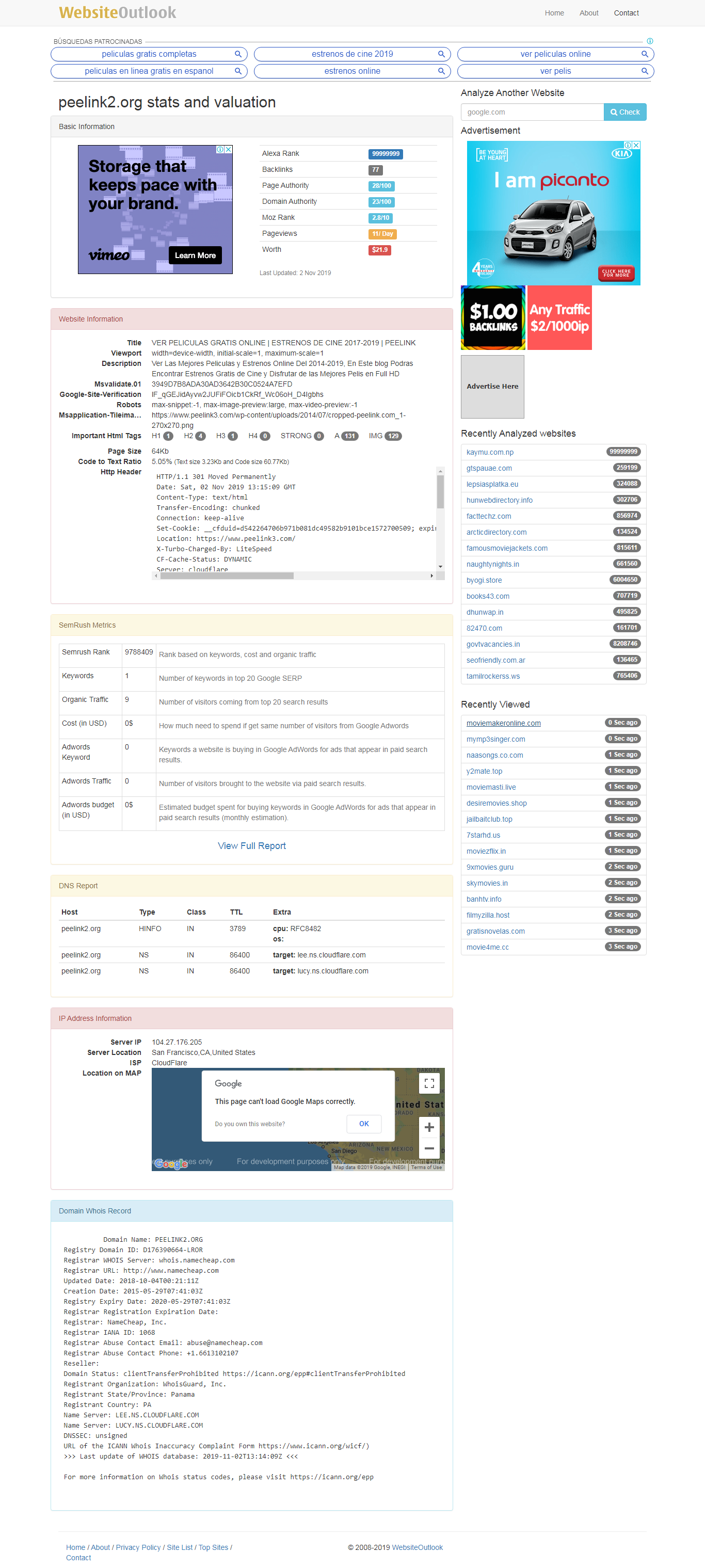Image resolution: width=705 pixels, height=1568 pixels.
Task: Click search icon beside 'ver peliculas online'
Action: [x=645, y=54]
